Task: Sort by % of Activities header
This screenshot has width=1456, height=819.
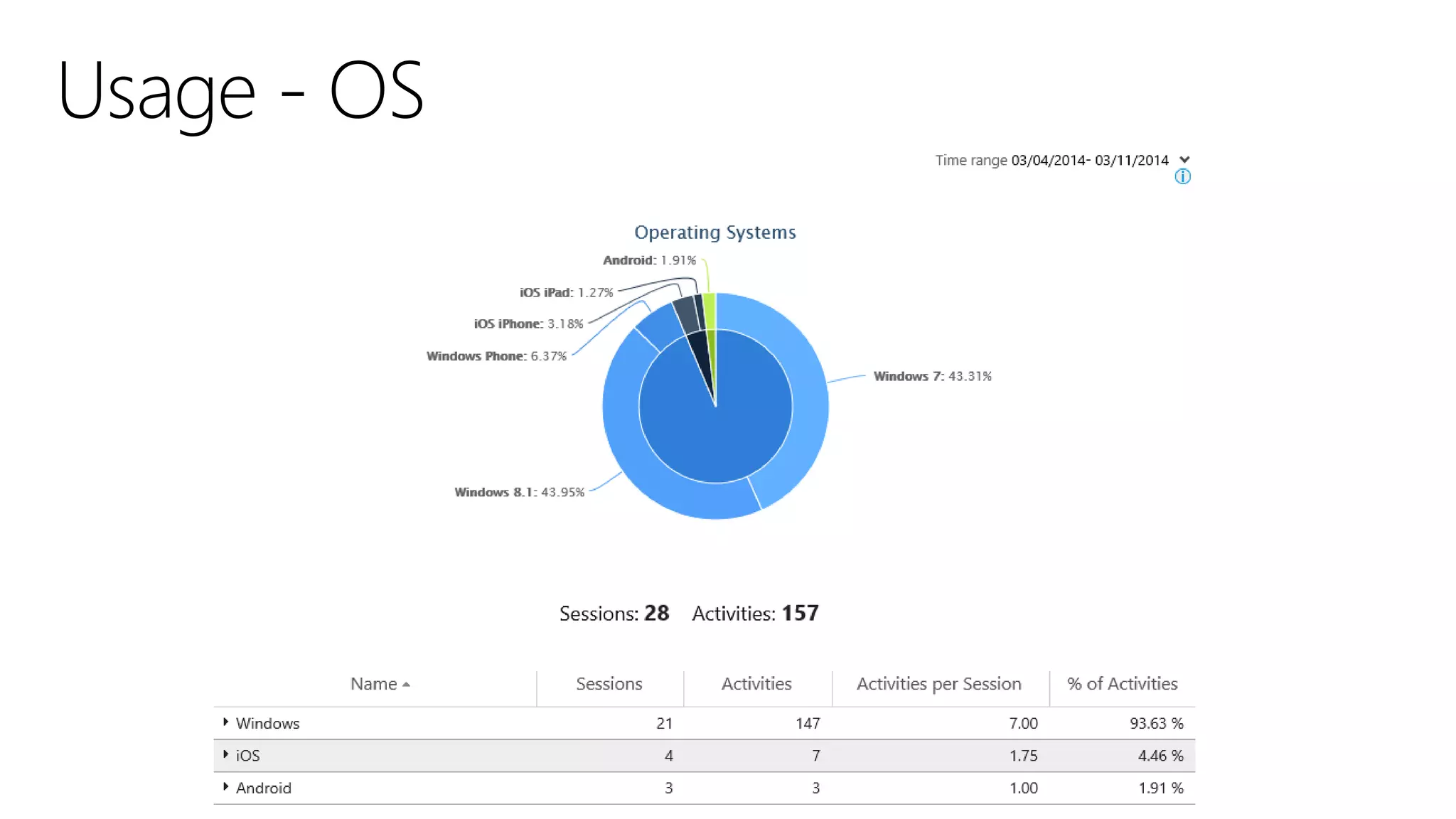Action: coord(1122,684)
